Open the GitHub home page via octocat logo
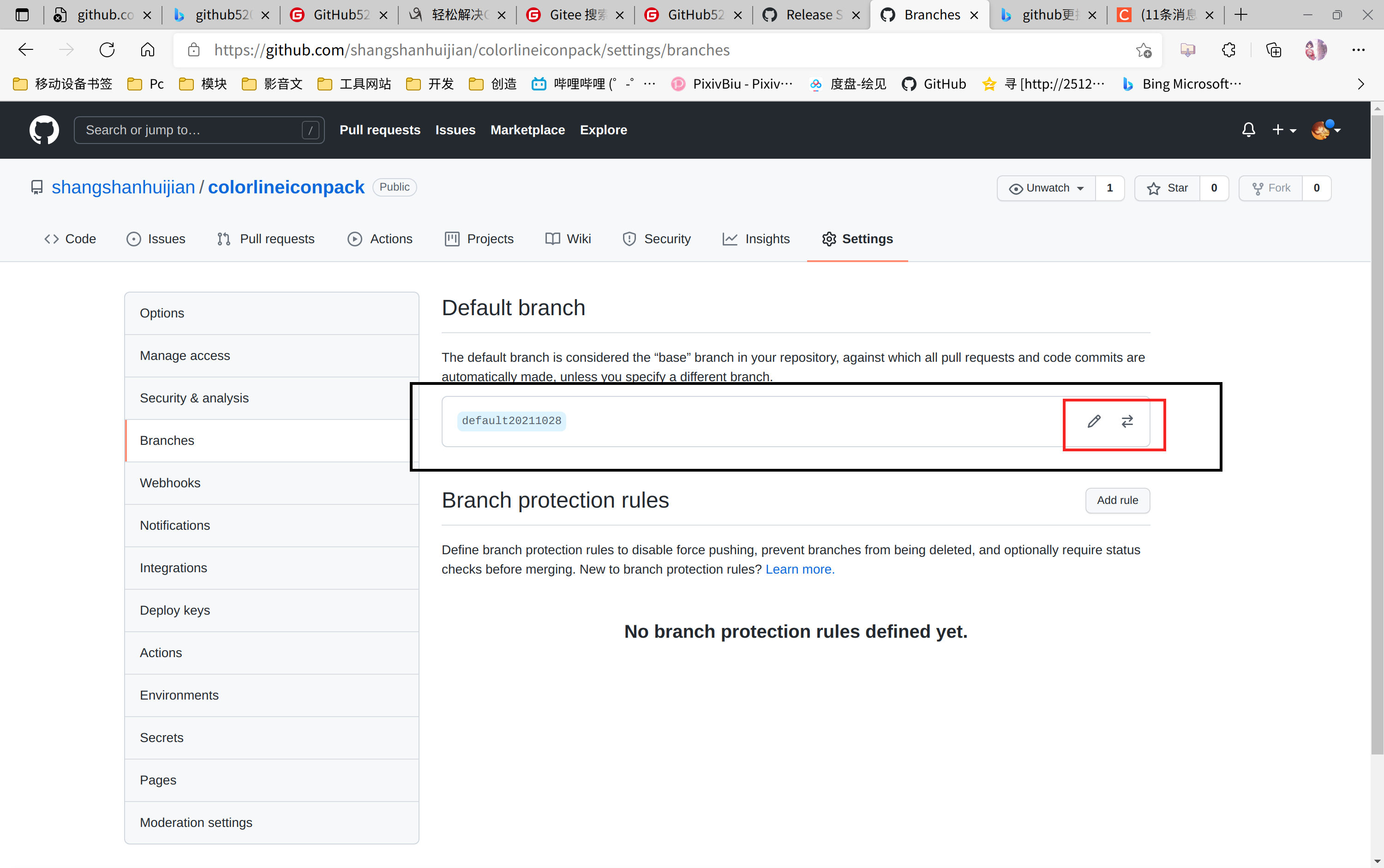The height and width of the screenshot is (868, 1384). (44, 130)
